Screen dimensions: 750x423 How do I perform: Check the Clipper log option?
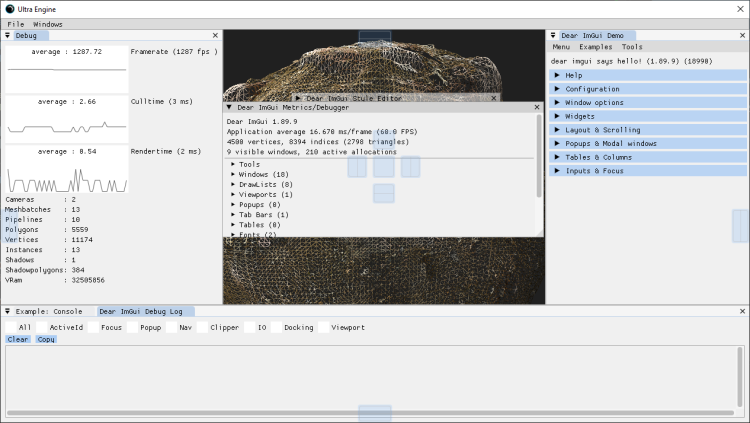[202, 327]
